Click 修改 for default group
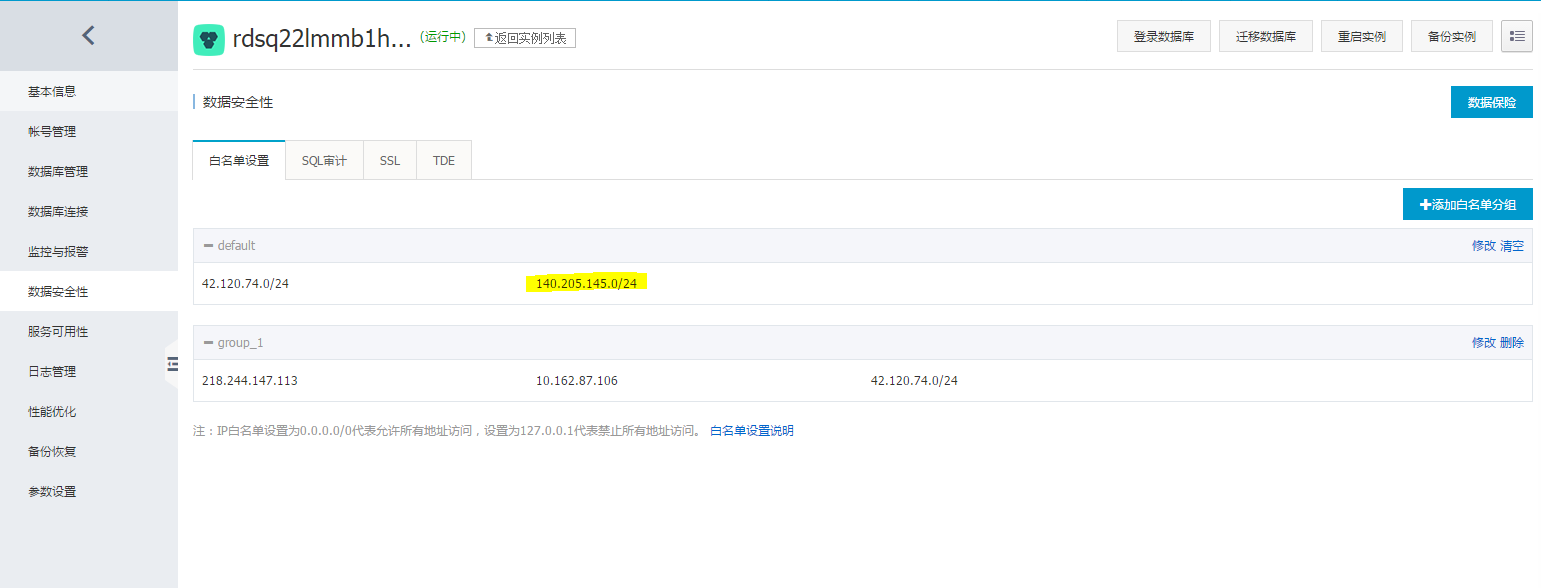The height and width of the screenshot is (588, 1541). coord(1484,246)
